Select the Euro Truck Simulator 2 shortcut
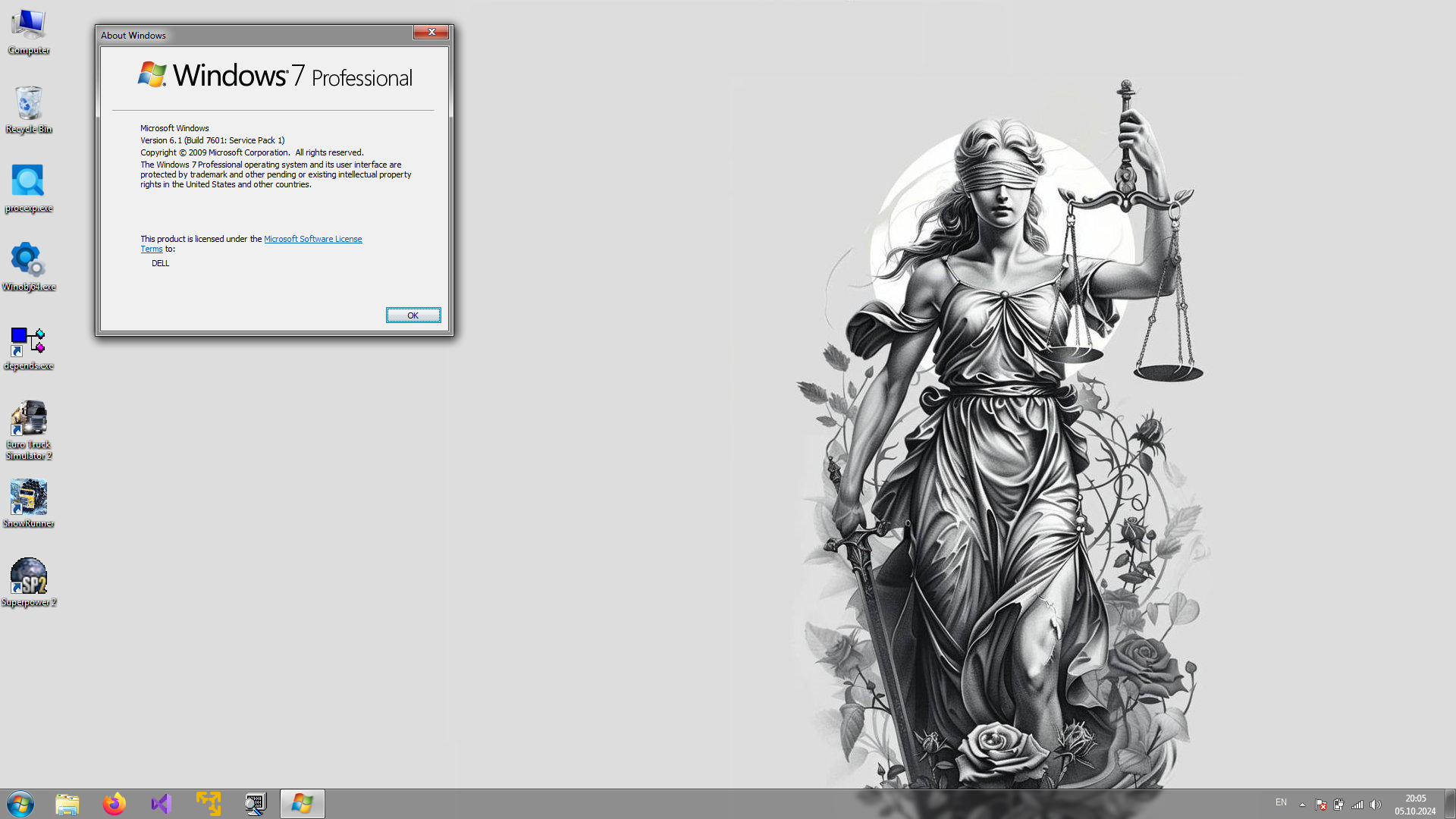This screenshot has height=819, width=1456. [28, 419]
